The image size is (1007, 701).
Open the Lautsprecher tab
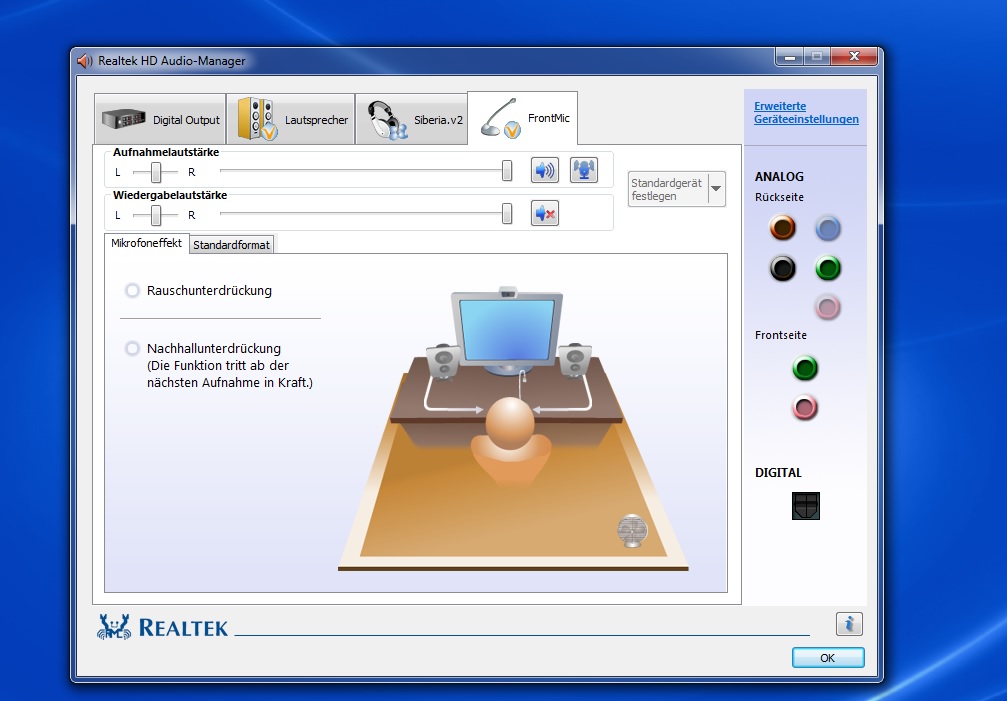pyautogui.click(x=291, y=119)
